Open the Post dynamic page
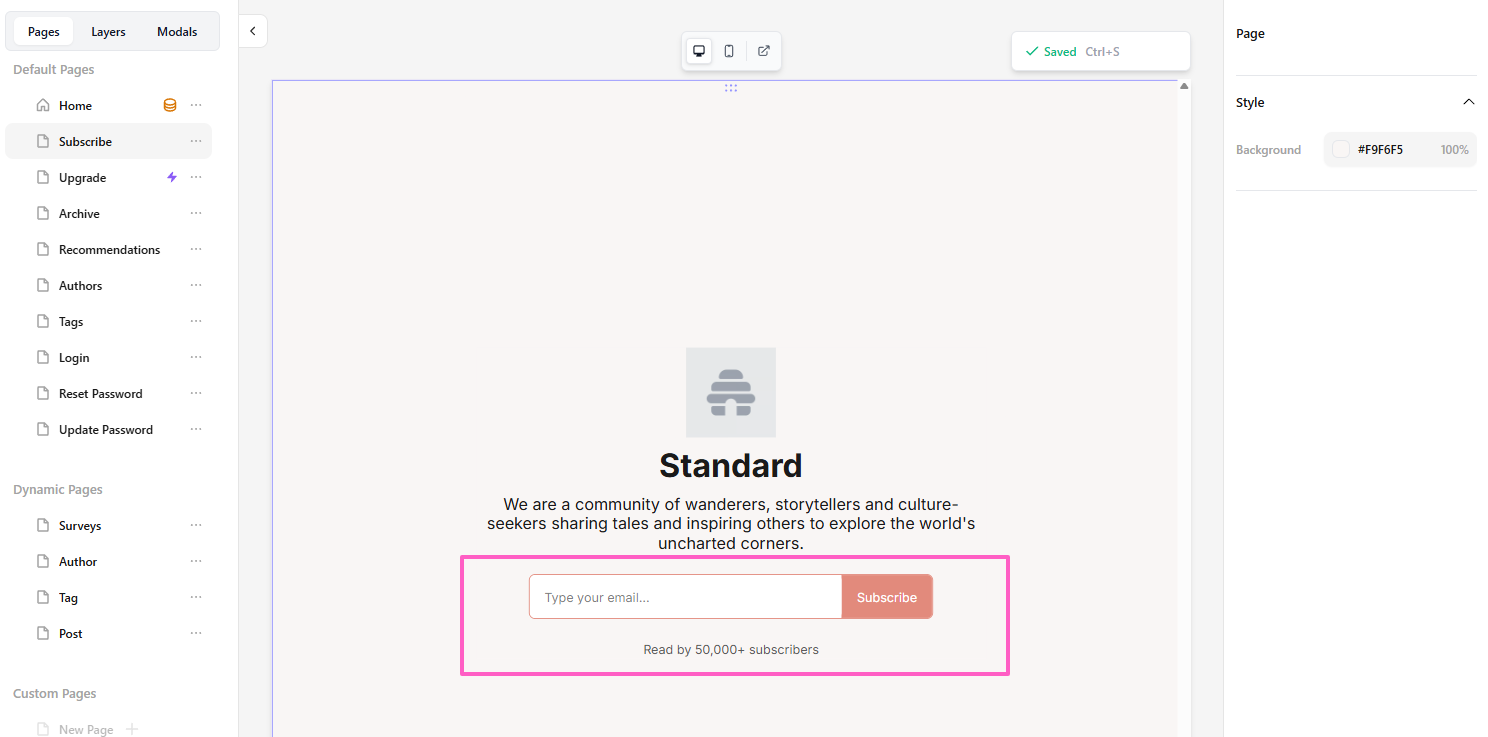 (x=71, y=633)
